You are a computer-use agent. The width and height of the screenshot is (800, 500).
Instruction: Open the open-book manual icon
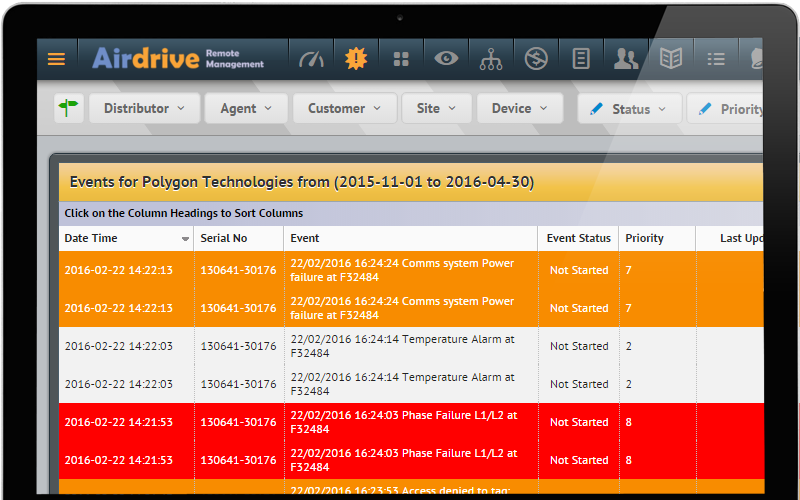(x=671, y=59)
